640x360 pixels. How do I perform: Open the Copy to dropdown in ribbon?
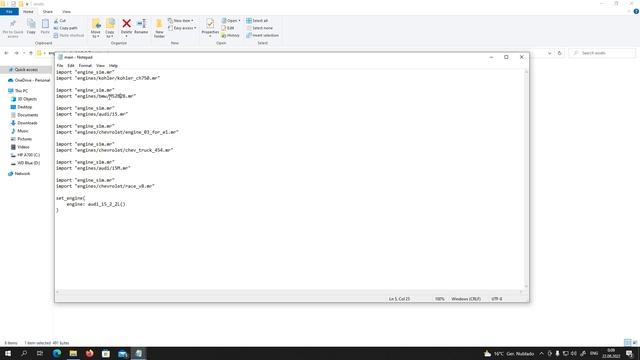tap(110, 28)
